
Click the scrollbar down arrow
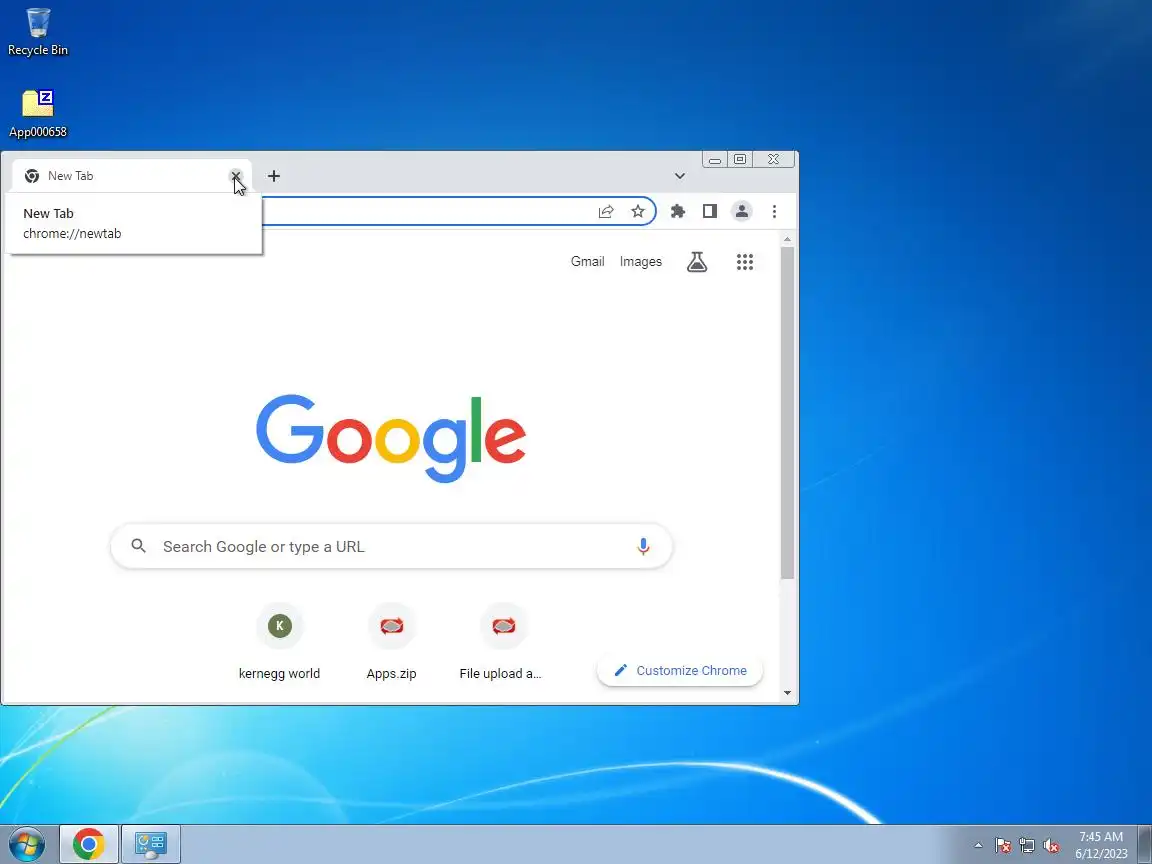[x=788, y=693]
